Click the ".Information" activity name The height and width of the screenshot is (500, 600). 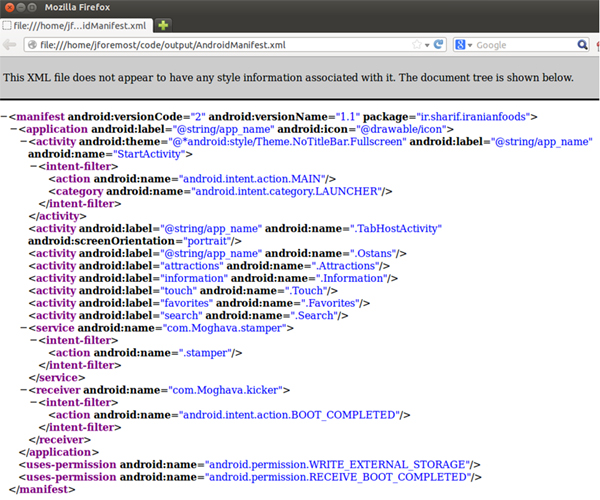click(x=352, y=278)
